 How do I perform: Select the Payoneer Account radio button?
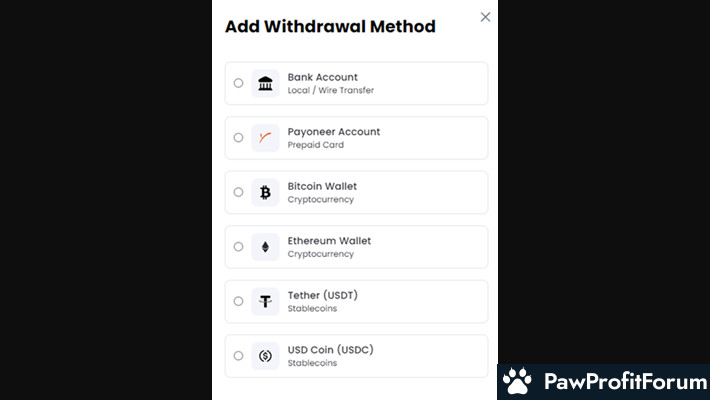238,137
